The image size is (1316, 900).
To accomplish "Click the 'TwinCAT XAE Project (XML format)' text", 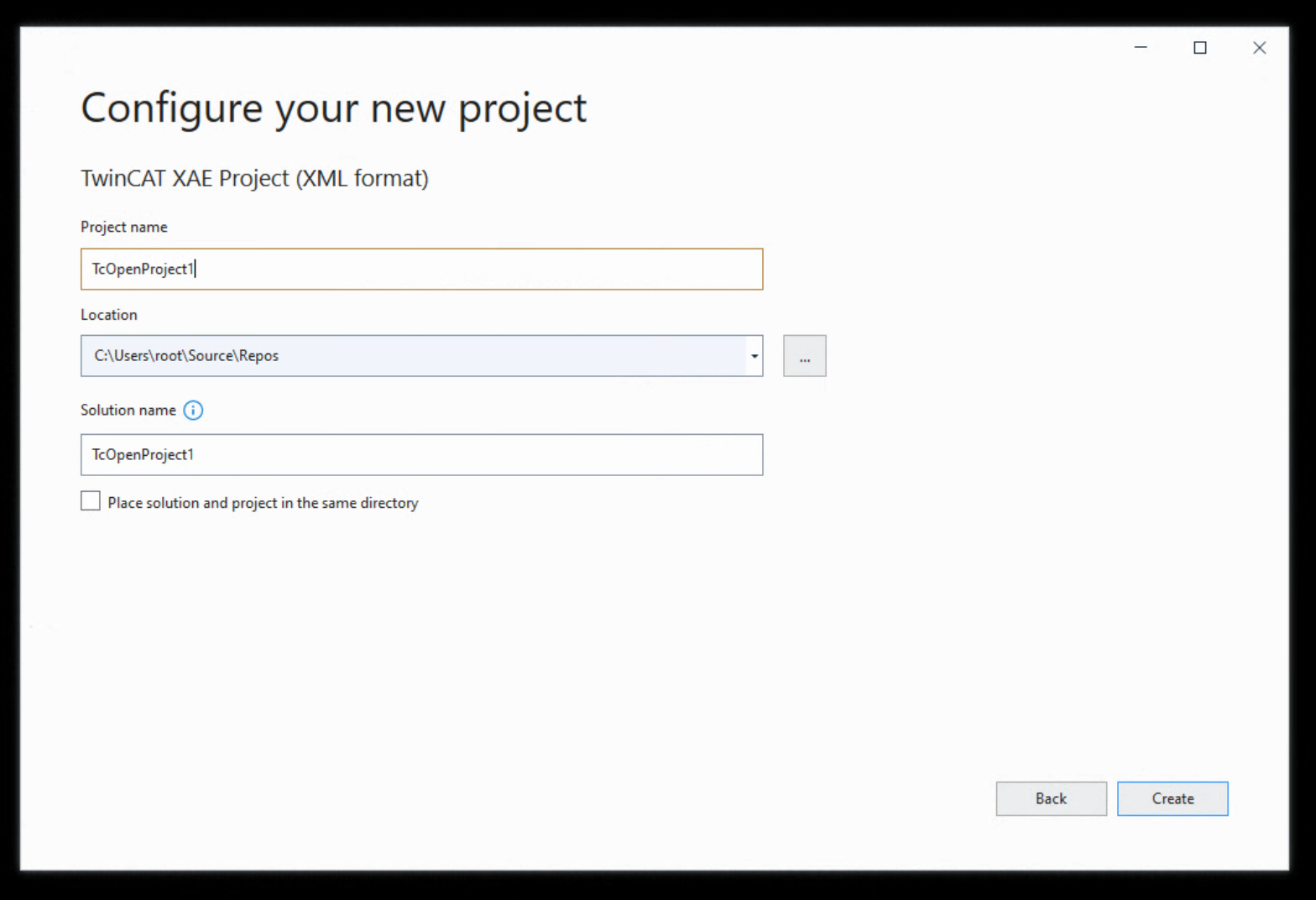I will click(x=254, y=179).
